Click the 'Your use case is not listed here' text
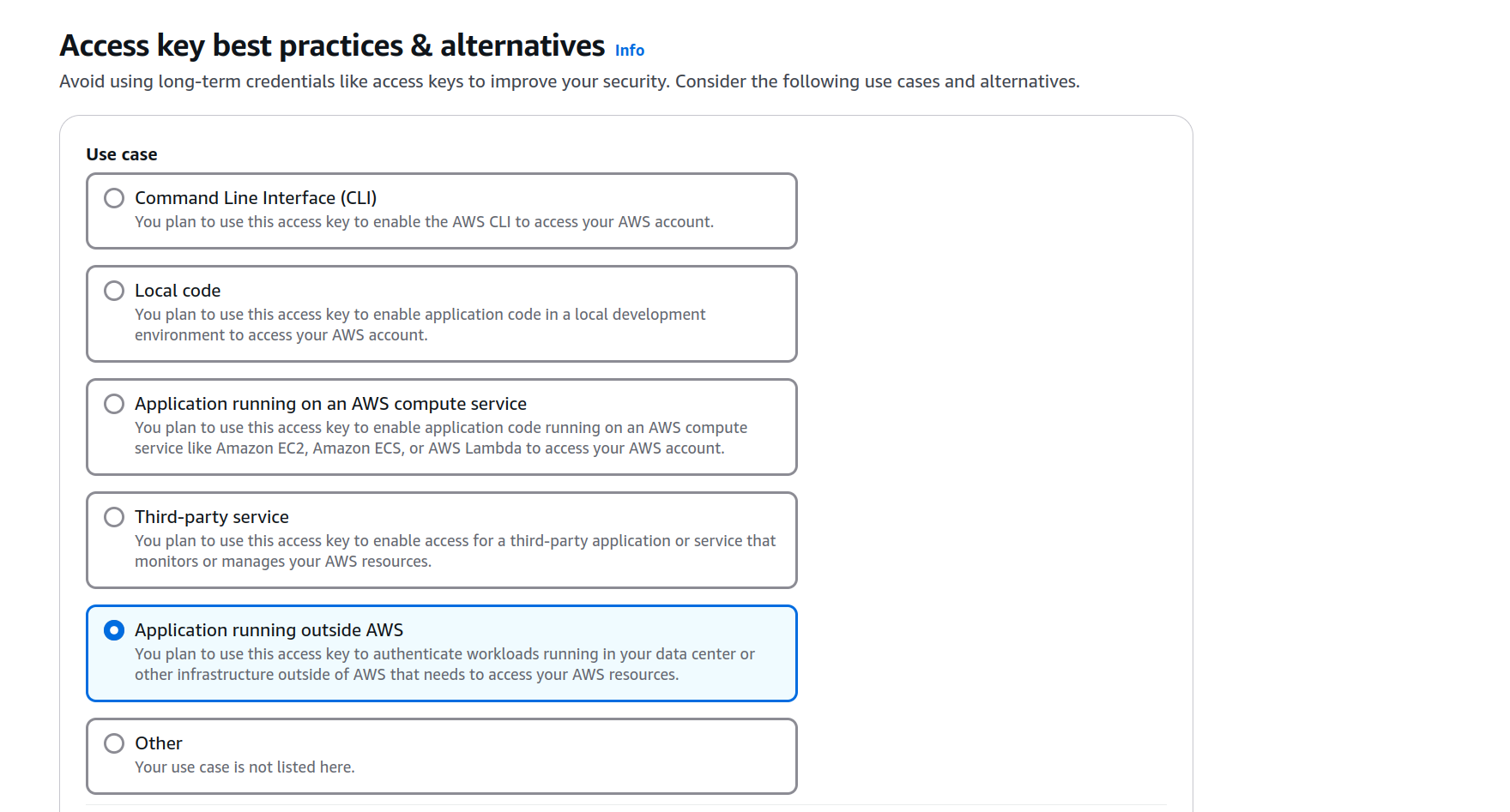This screenshot has width=1510, height=812. [x=245, y=767]
